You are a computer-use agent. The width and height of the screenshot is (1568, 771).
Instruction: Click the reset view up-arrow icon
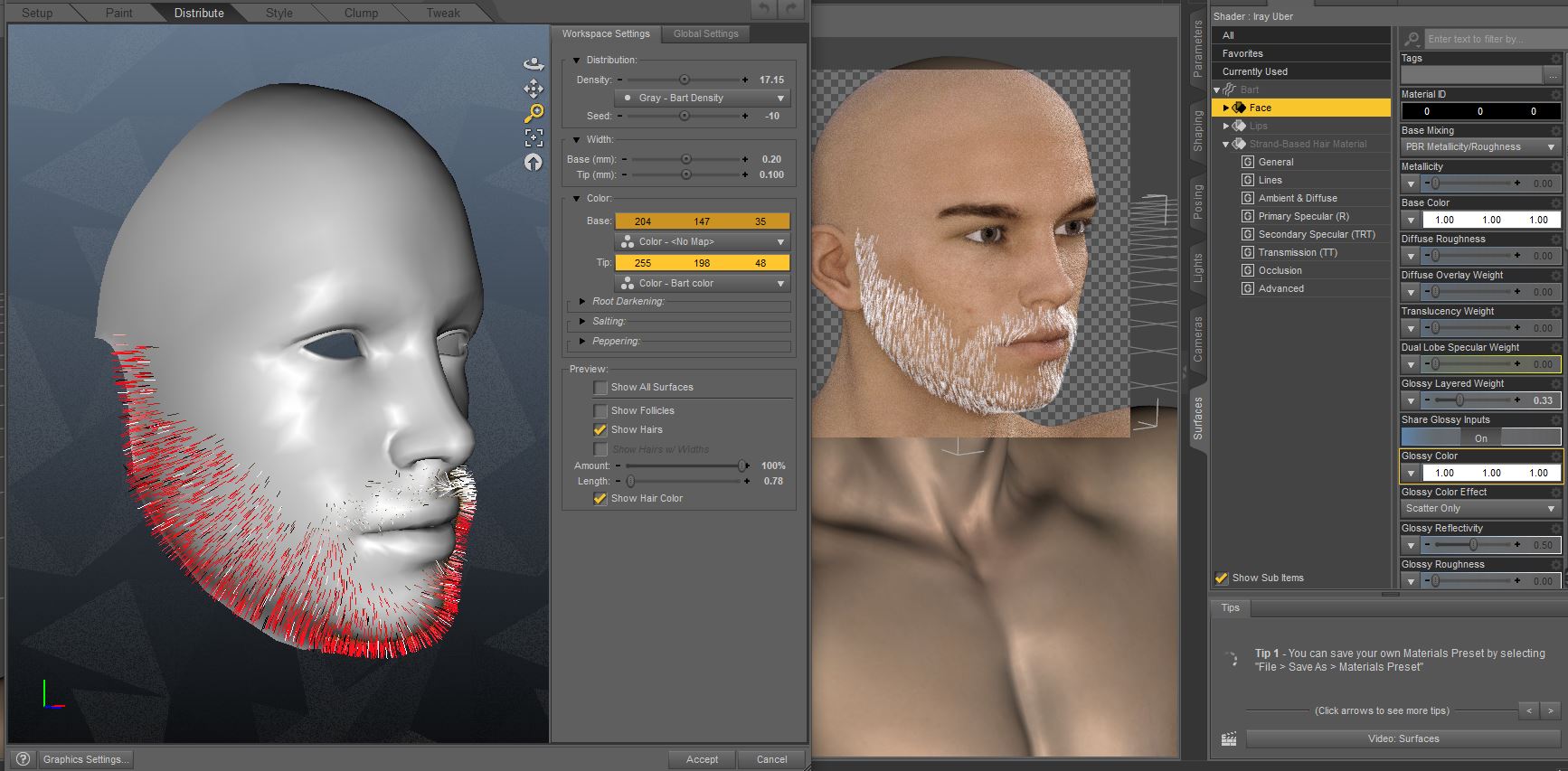tap(534, 162)
